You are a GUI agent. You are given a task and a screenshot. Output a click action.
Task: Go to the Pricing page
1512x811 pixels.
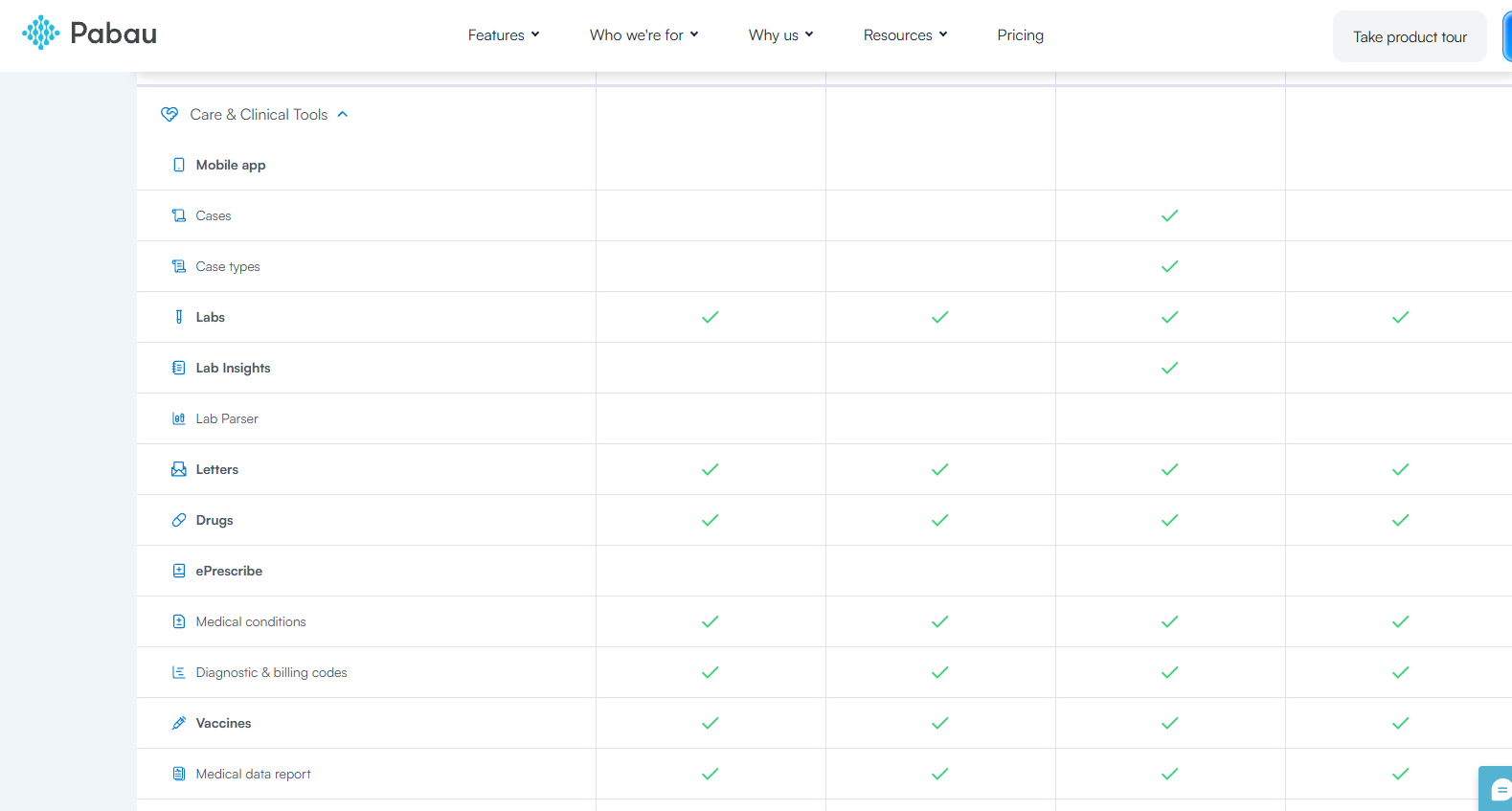[1021, 35]
